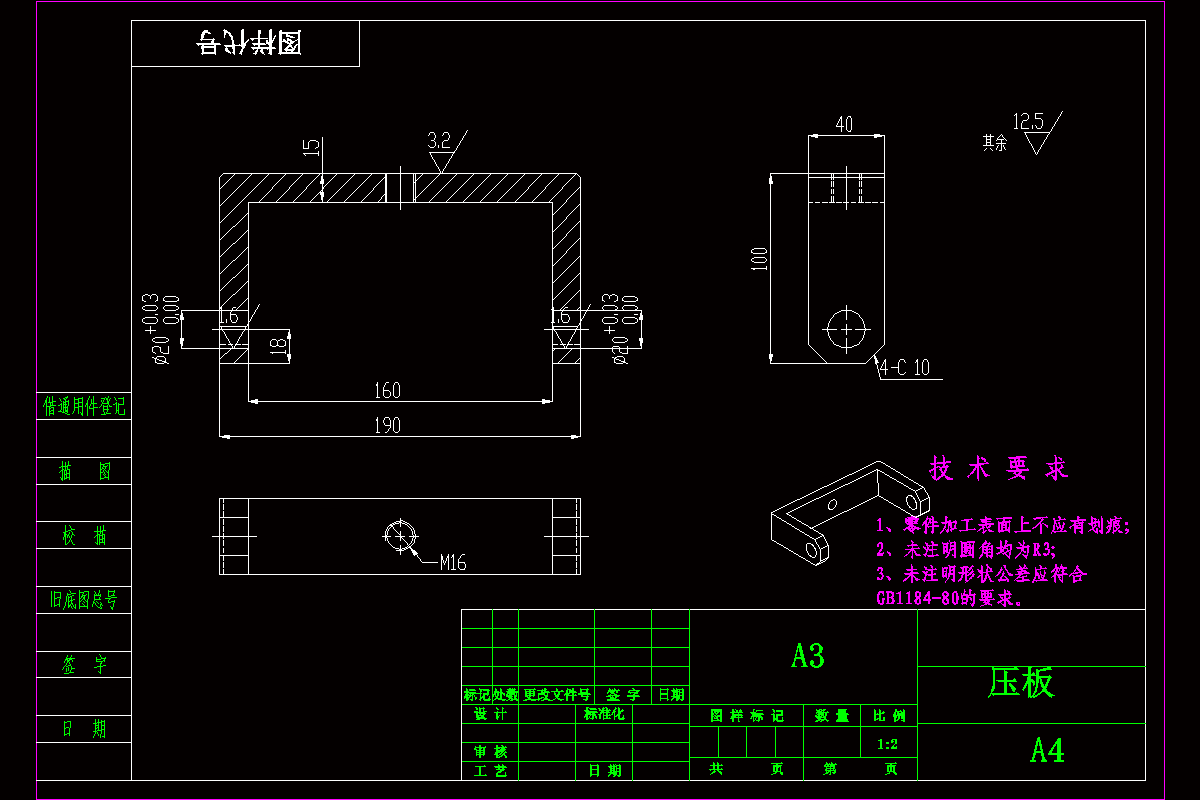Click the 校描 cell
This screenshot has width=1200, height=800.
pyautogui.click(x=84, y=536)
